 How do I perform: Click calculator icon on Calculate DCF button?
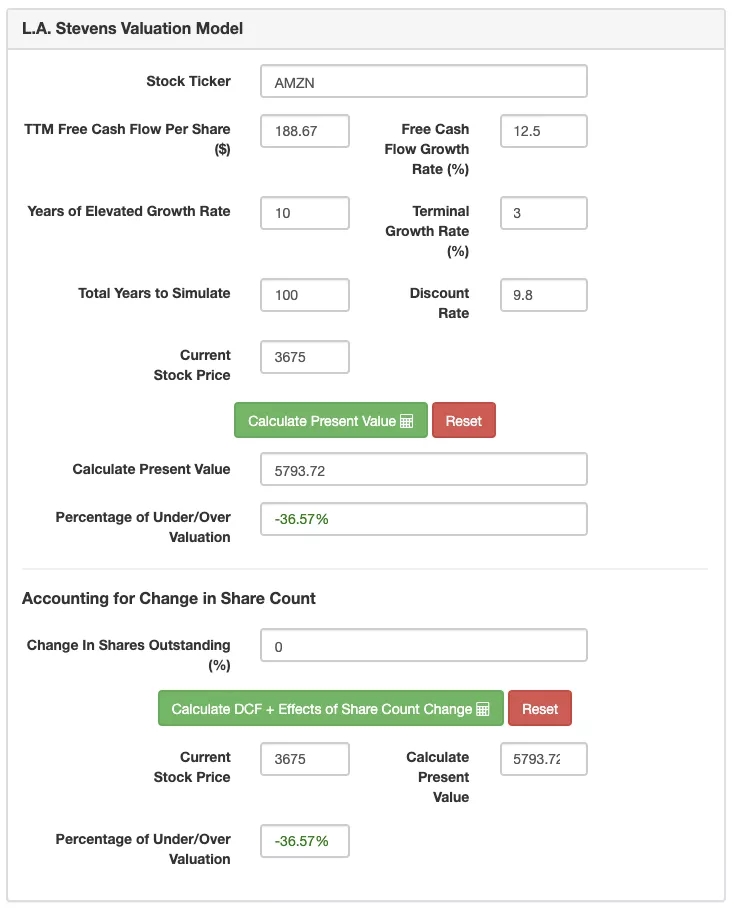pyautogui.click(x=483, y=710)
